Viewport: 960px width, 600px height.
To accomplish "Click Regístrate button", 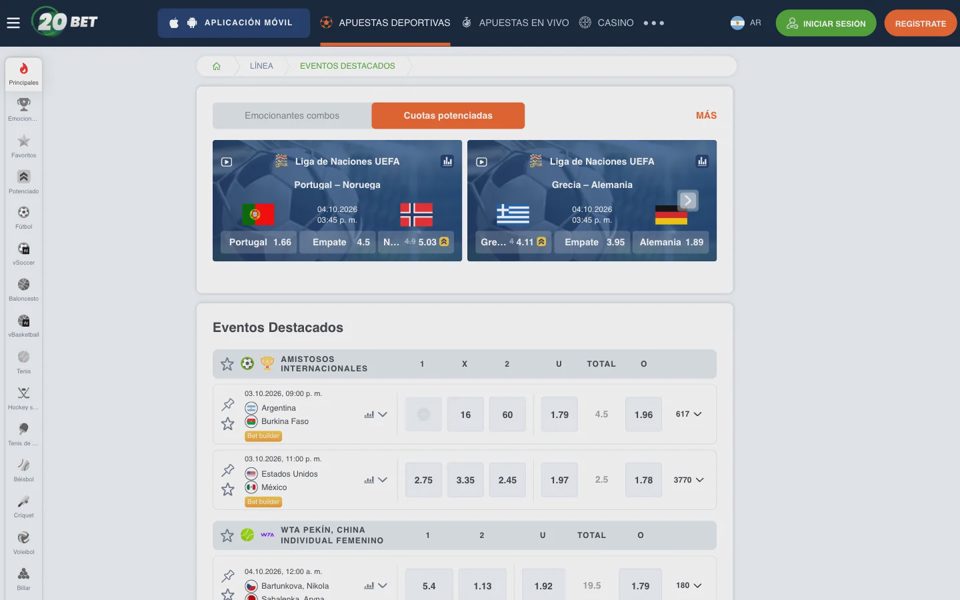I will point(920,23).
